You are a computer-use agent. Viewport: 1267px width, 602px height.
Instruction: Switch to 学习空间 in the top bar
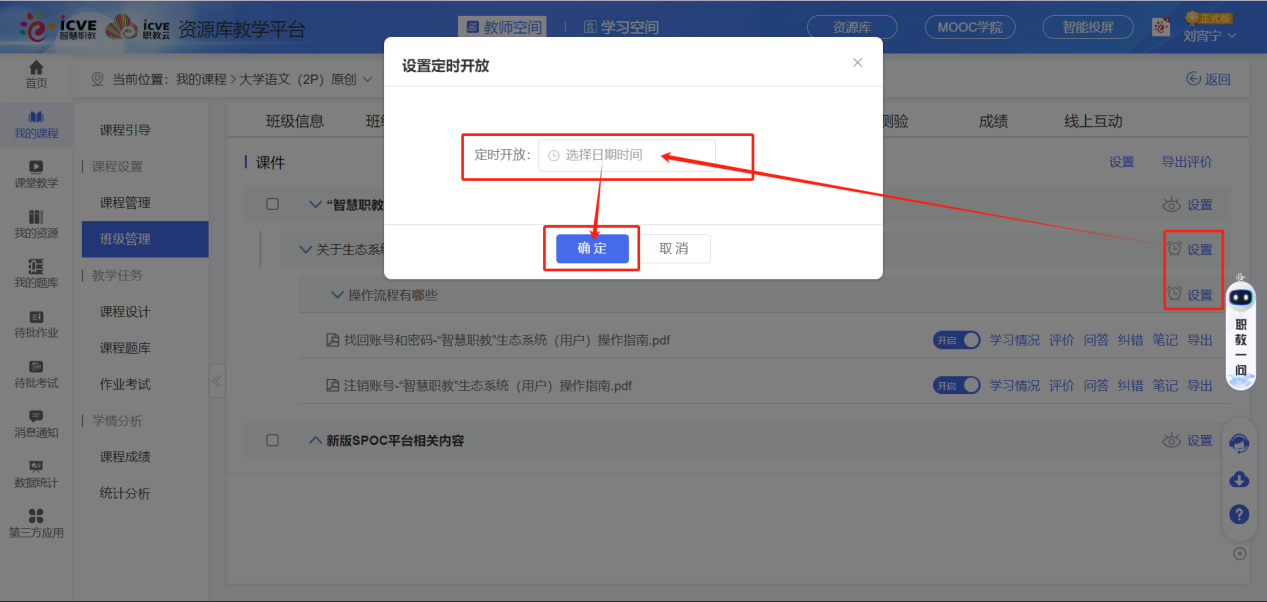click(621, 28)
